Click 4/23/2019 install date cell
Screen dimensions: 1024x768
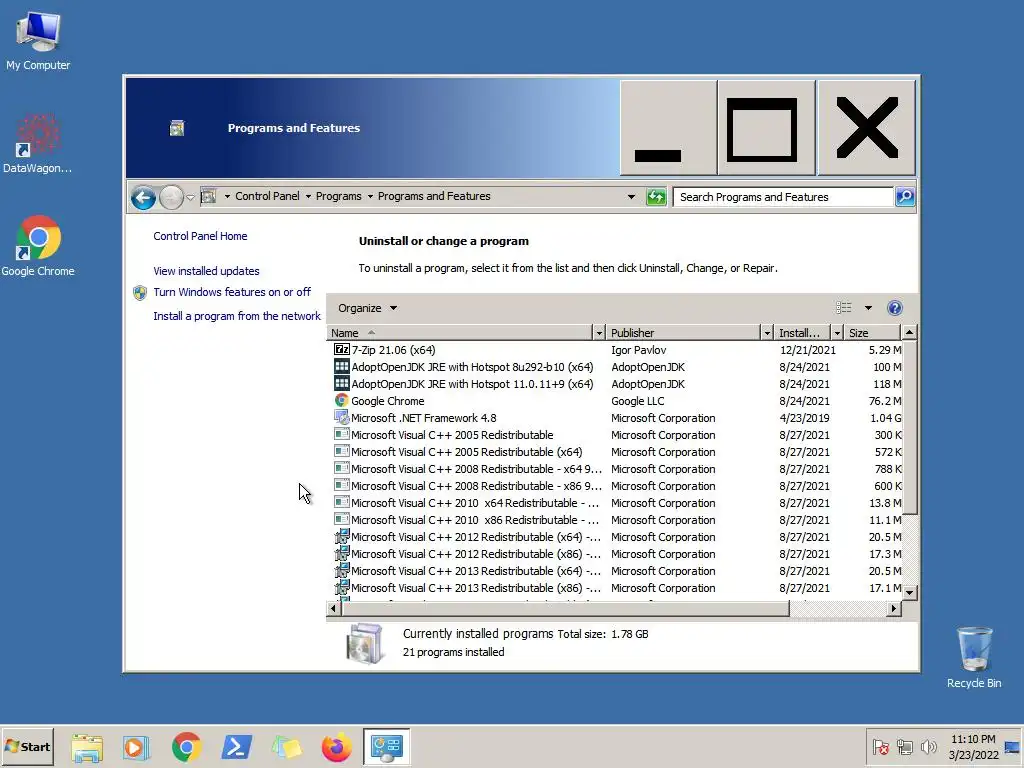[804, 418]
